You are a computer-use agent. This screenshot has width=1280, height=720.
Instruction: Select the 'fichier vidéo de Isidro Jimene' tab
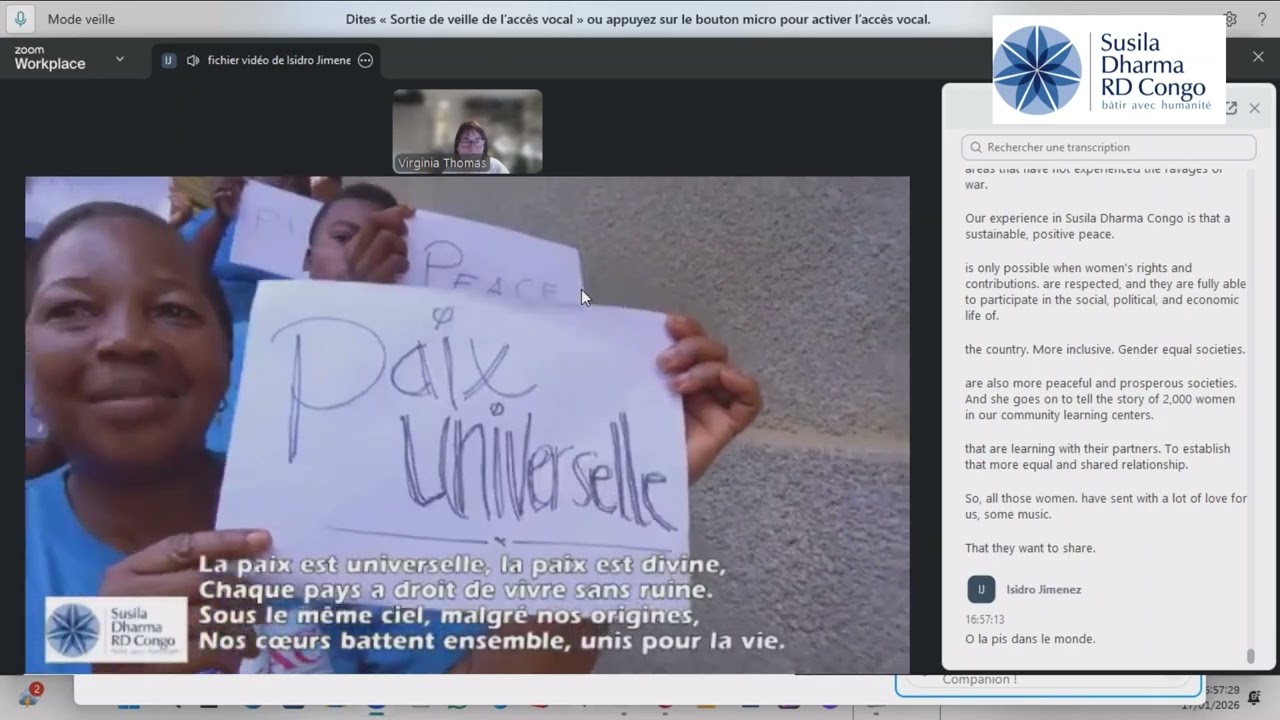pyautogui.click(x=266, y=60)
